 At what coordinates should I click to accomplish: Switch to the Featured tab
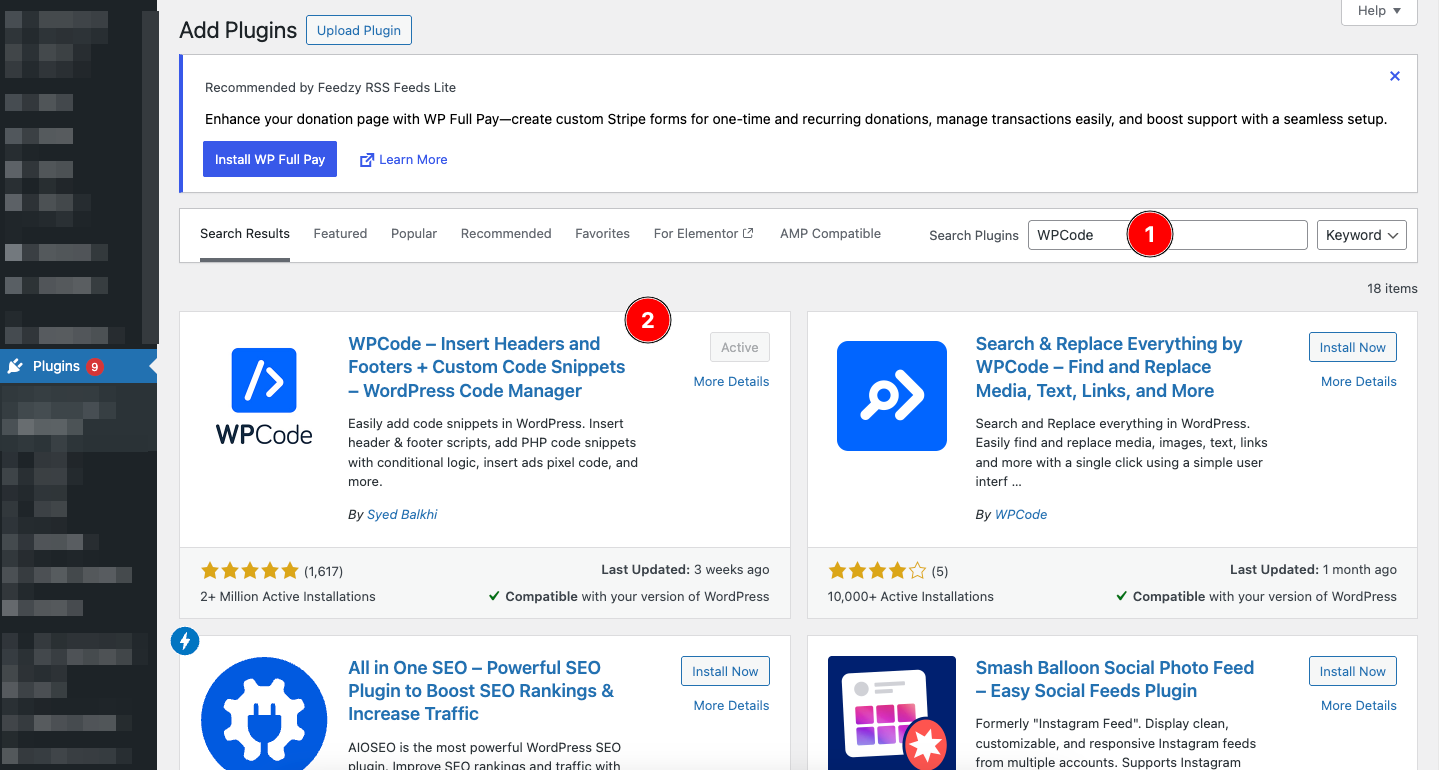click(x=340, y=234)
